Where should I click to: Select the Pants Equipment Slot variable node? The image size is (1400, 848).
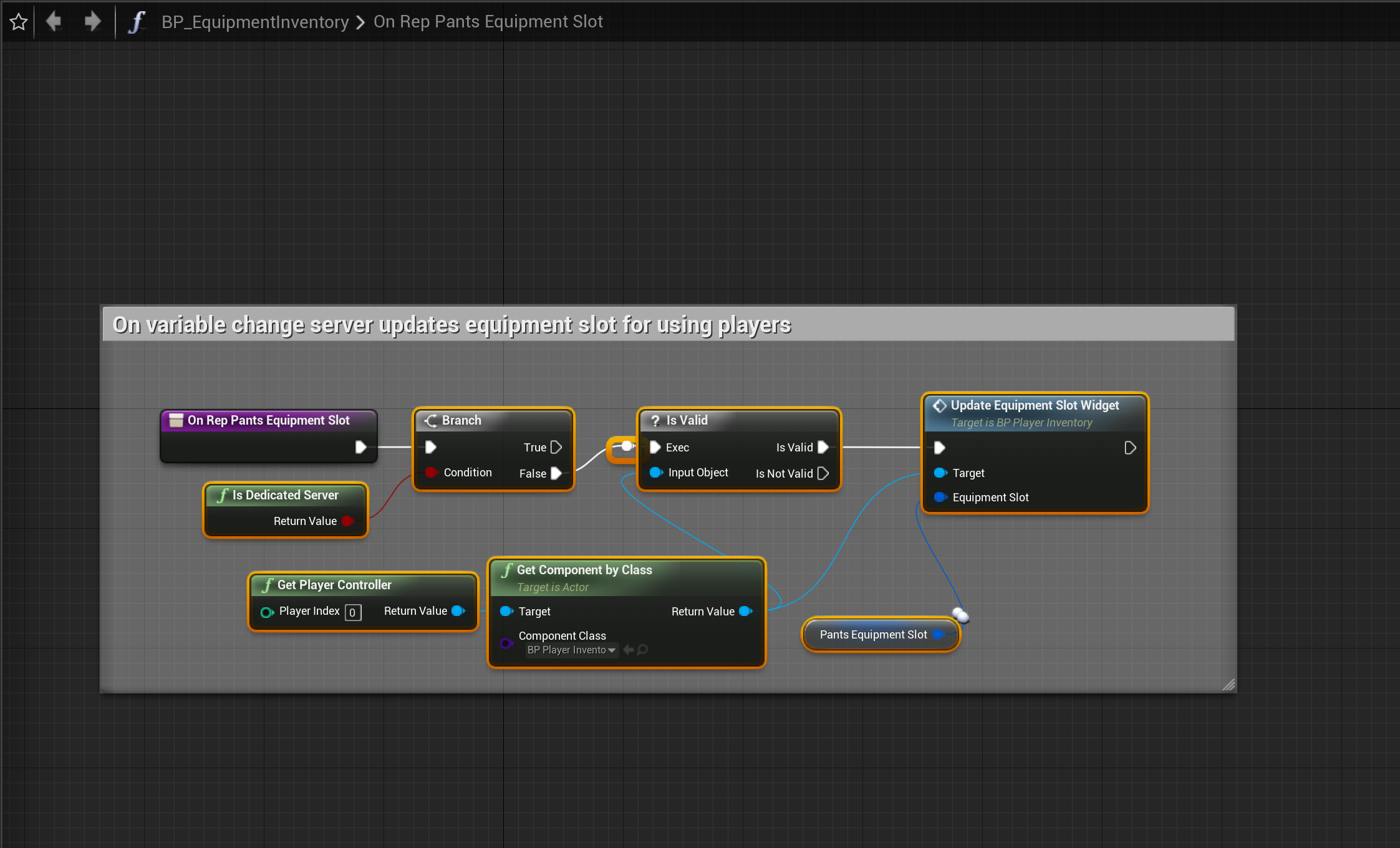[x=872, y=635]
